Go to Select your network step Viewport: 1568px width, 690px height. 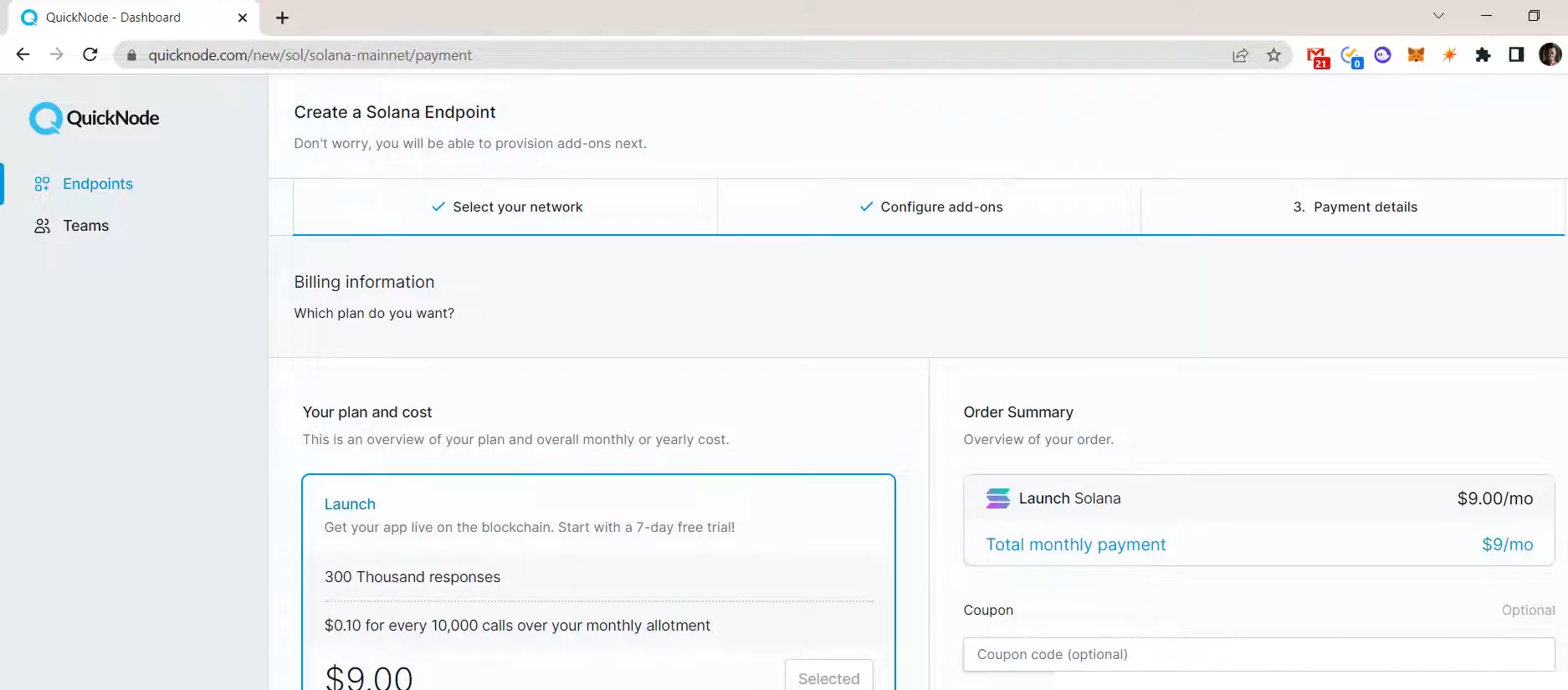[506, 207]
